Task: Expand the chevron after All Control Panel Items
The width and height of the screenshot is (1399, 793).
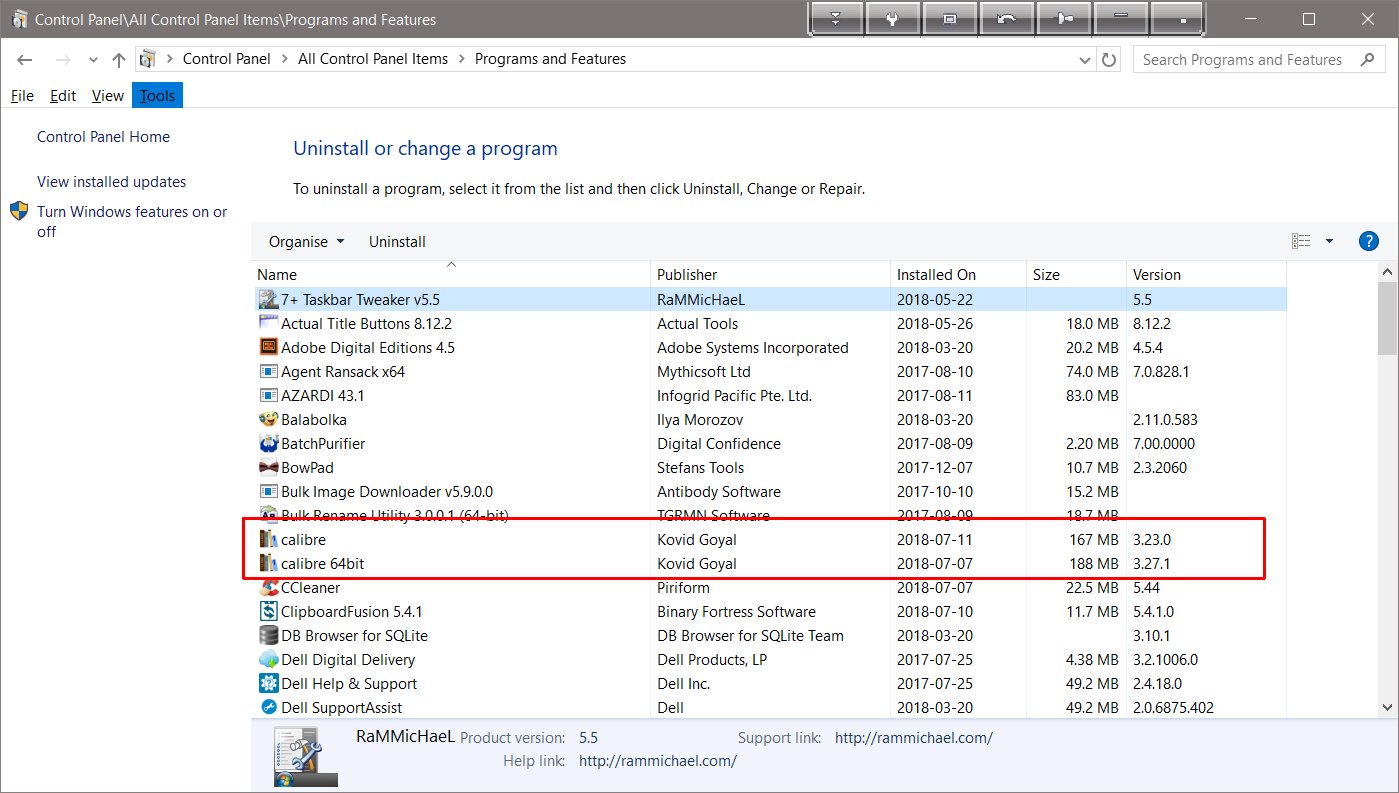Action: click(461, 59)
